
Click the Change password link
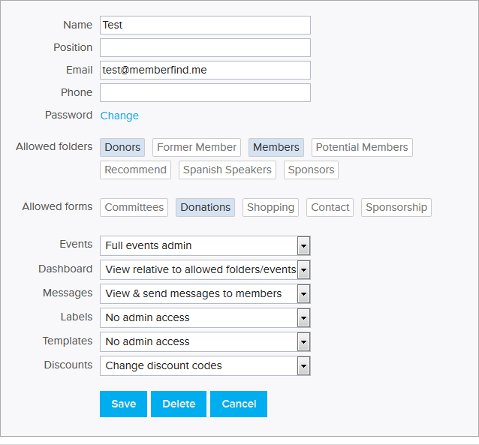(x=119, y=116)
